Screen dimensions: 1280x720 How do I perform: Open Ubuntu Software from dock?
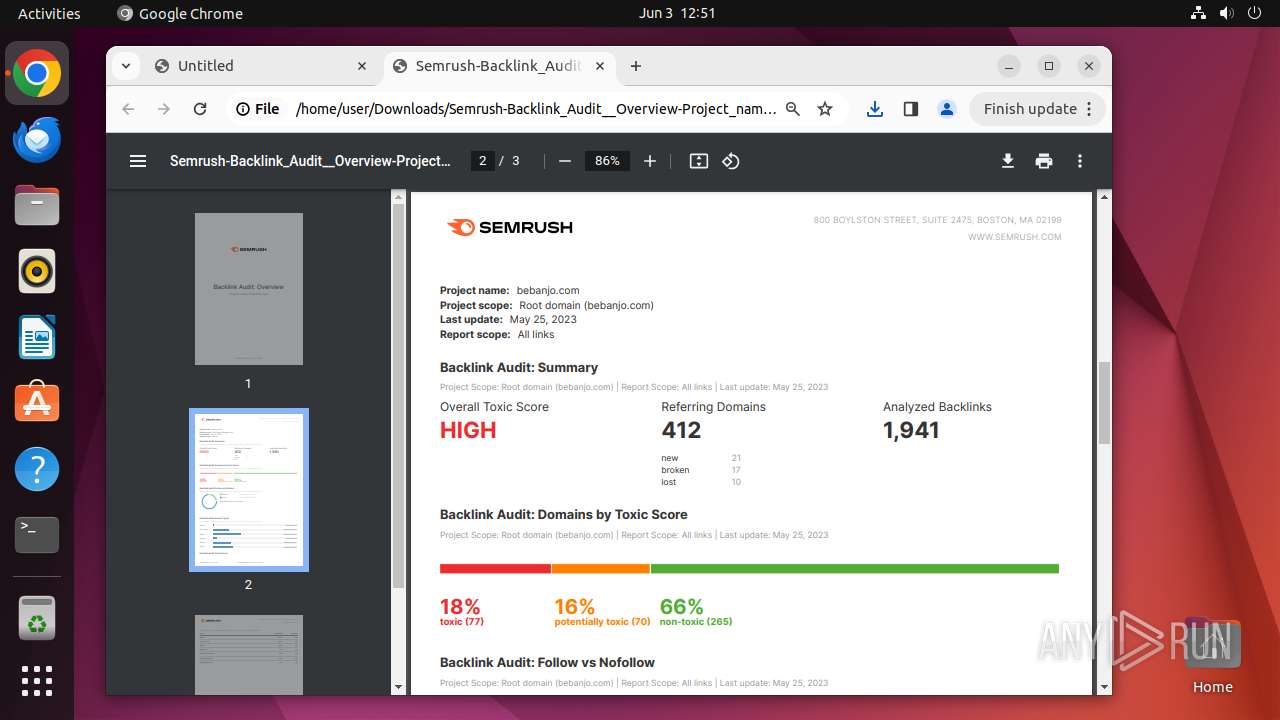click(37, 403)
